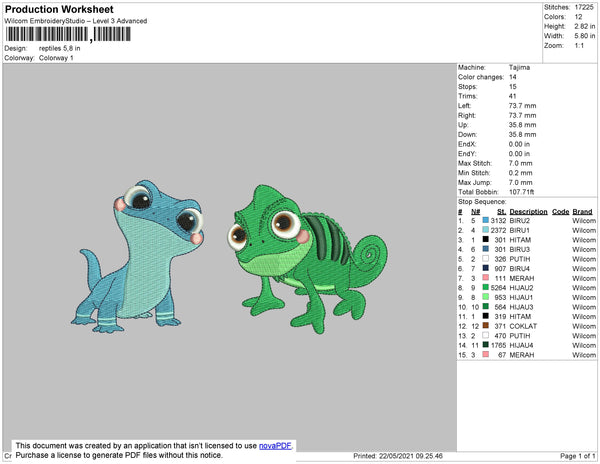
Task: Click the 'St.' column header
Action: point(502,212)
